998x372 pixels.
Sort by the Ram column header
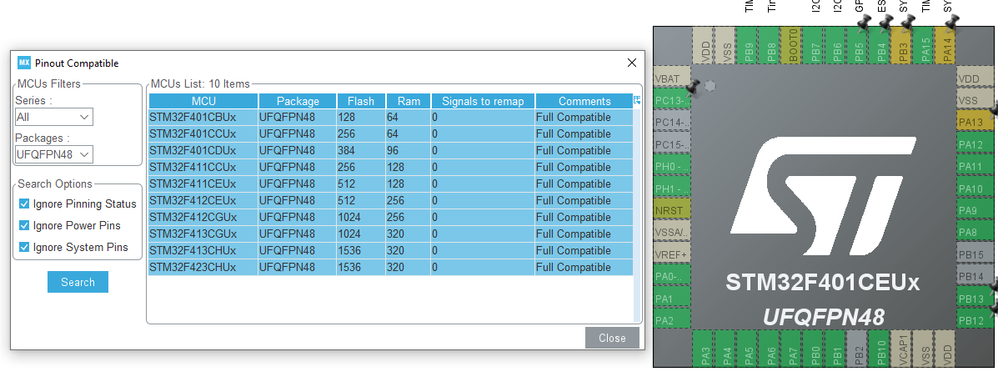pos(409,101)
